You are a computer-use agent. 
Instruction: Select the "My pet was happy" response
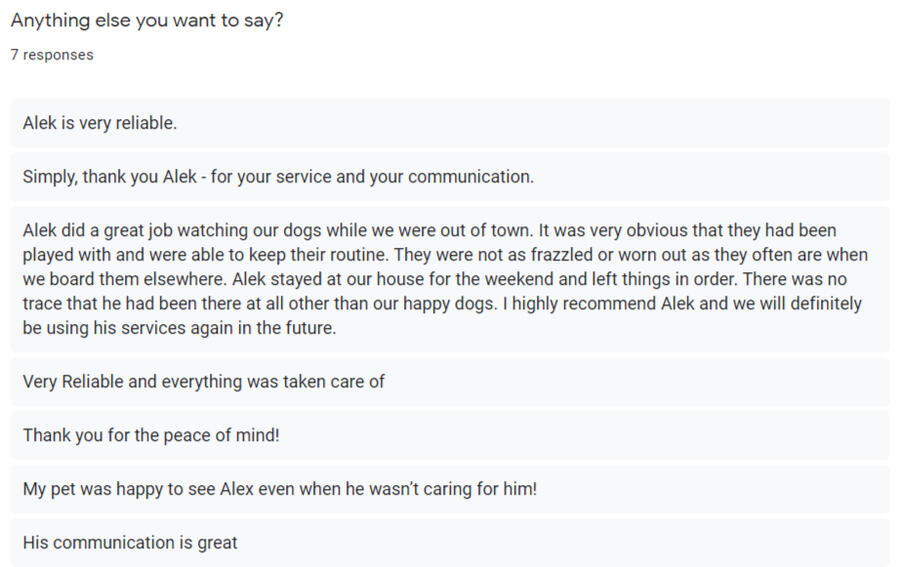(x=280, y=489)
